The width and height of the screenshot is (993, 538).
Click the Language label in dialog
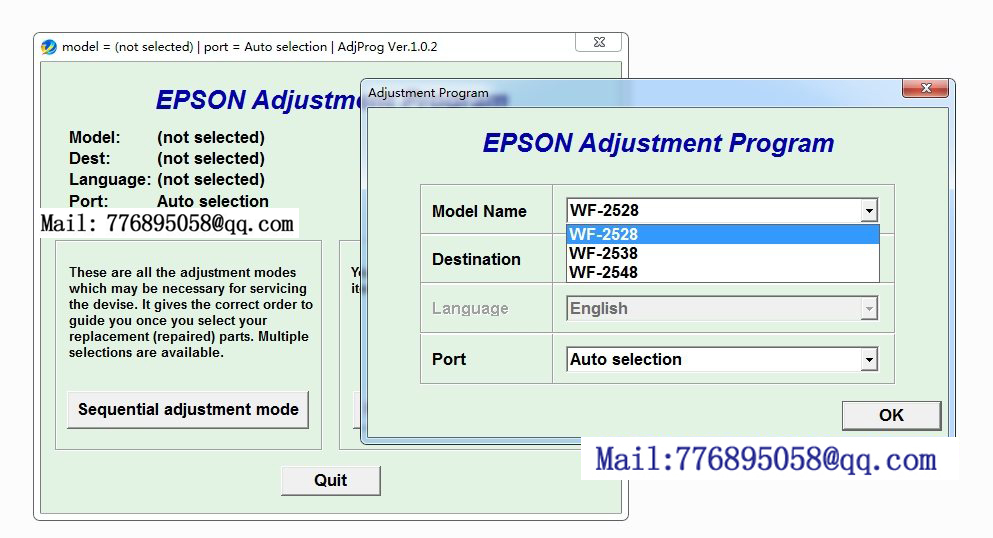tap(470, 309)
